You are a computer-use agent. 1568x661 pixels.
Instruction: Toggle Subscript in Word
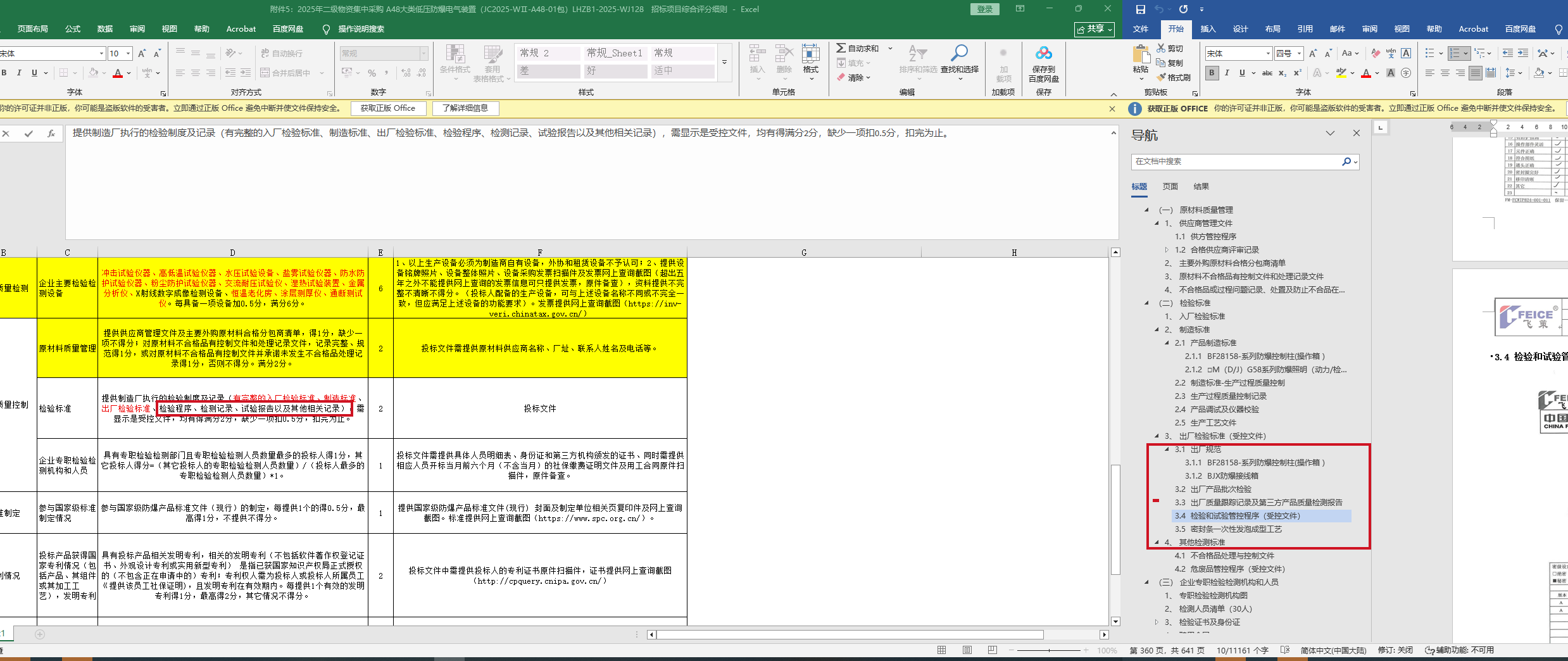coord(1283,73)
